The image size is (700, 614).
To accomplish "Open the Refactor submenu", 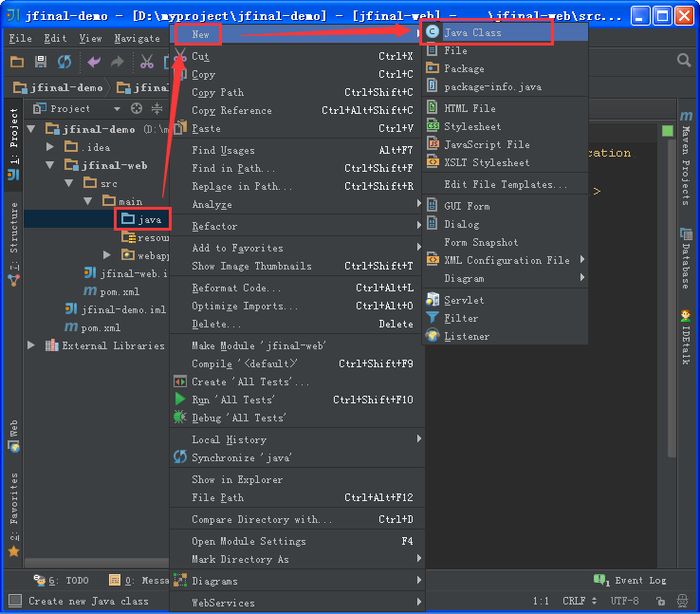I will [297, 226].
